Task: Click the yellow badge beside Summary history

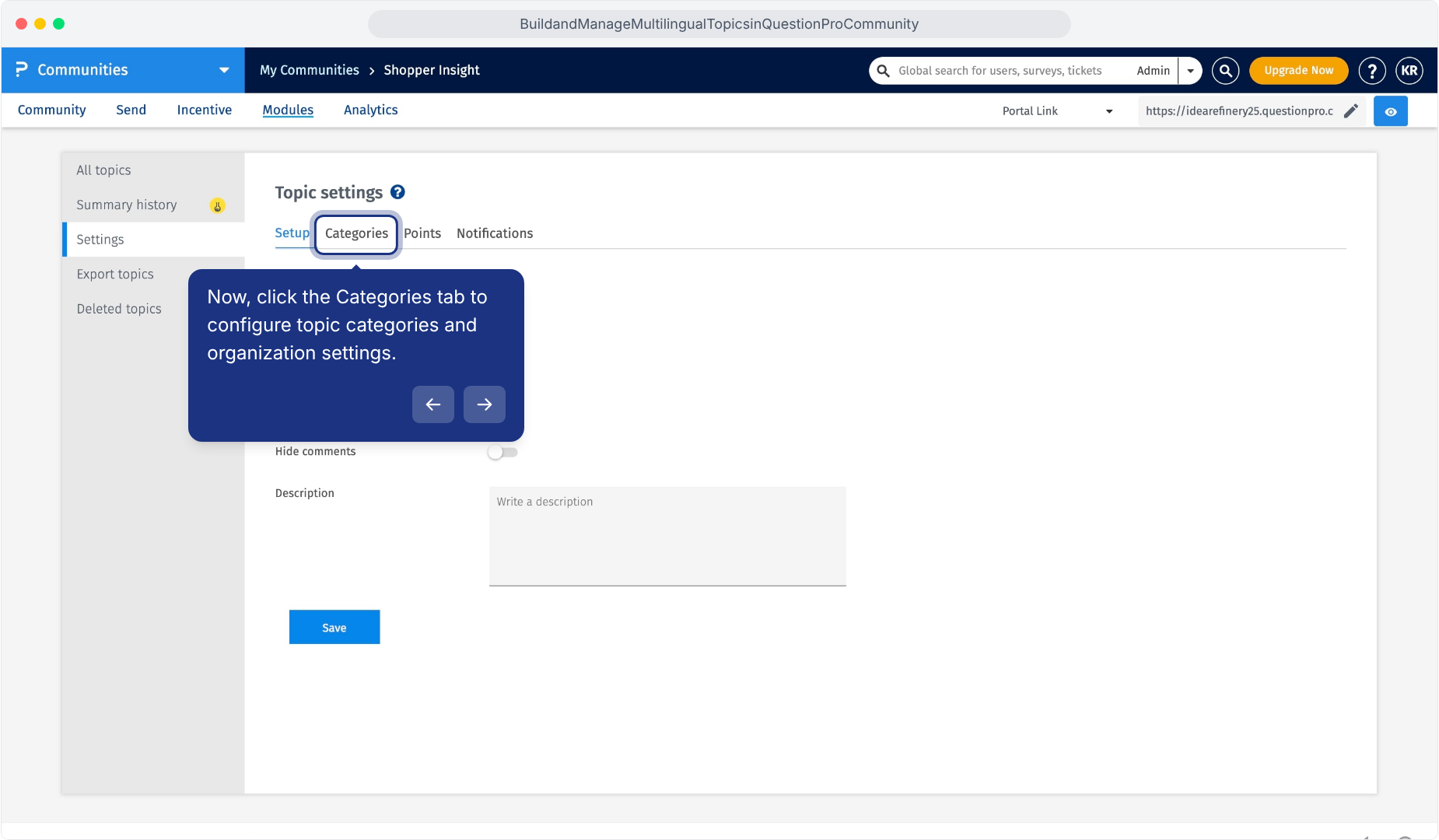Action: coord(218,205)
